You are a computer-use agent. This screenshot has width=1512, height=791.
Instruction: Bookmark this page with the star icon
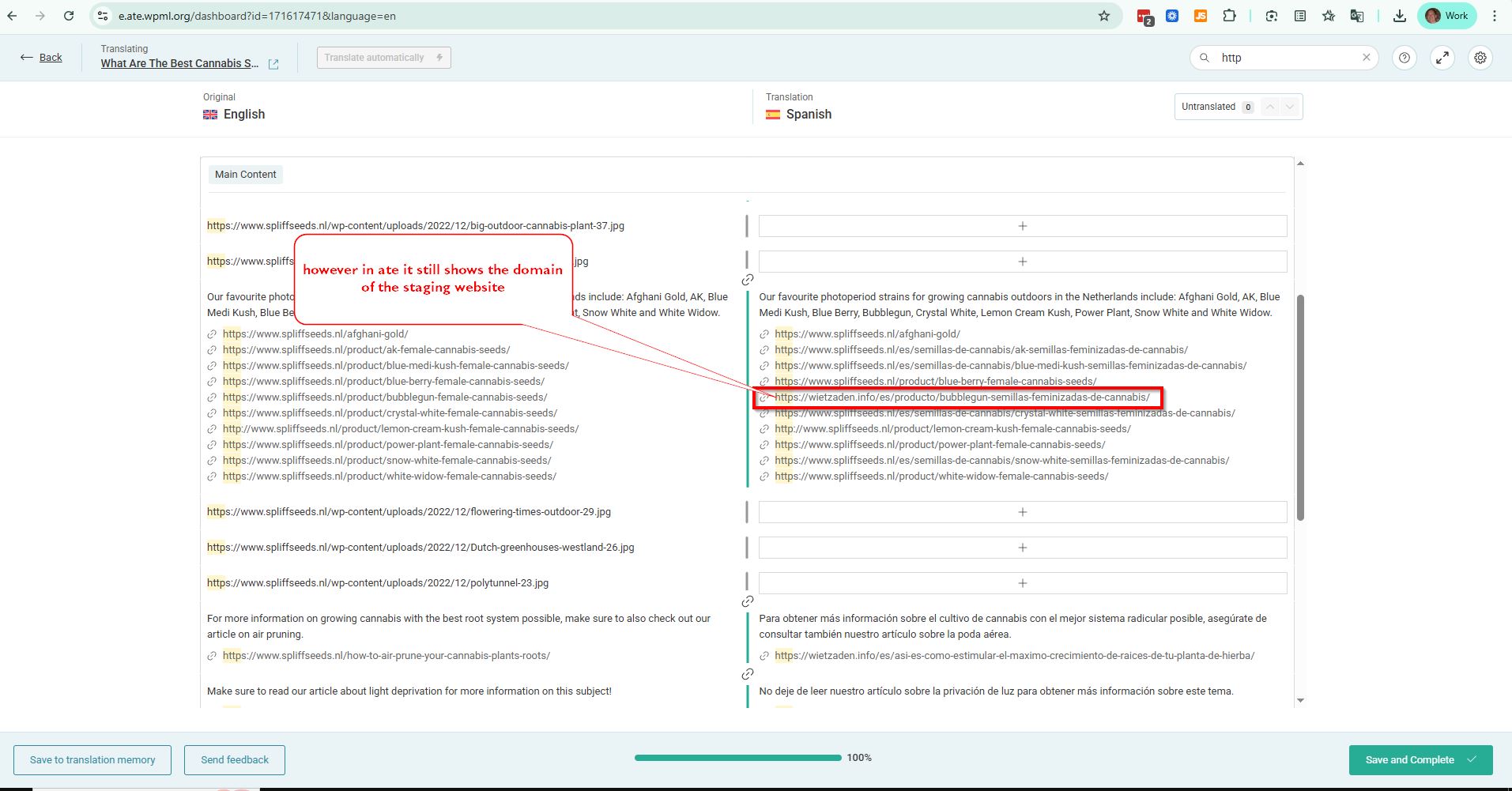(1104, 16)
